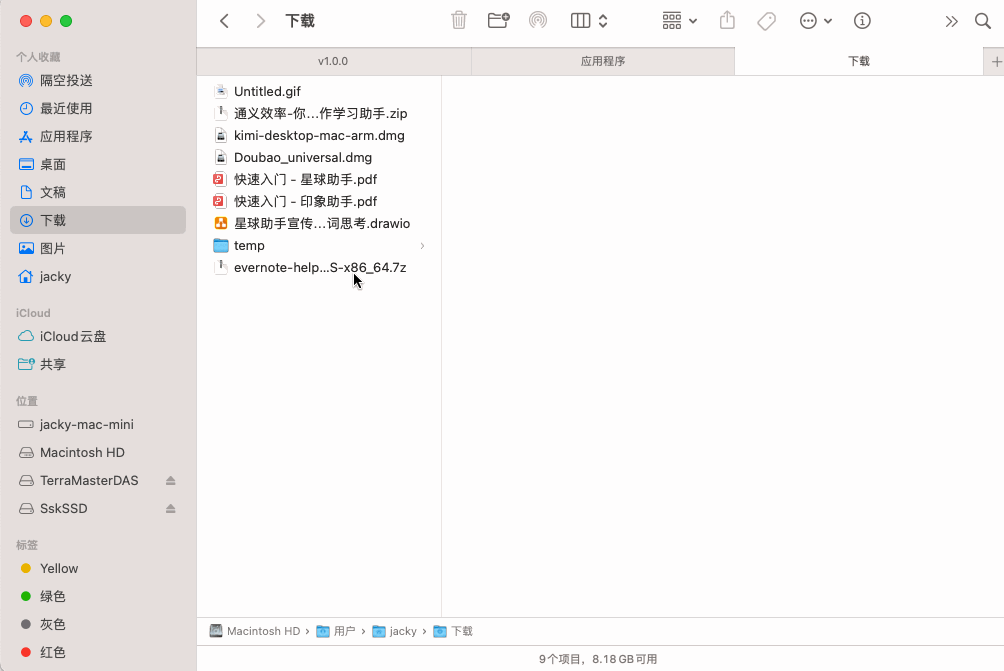Click the trash delete icon in toolbar
Viewport: 1004px width, 671px height.
(x=459, y=20)
